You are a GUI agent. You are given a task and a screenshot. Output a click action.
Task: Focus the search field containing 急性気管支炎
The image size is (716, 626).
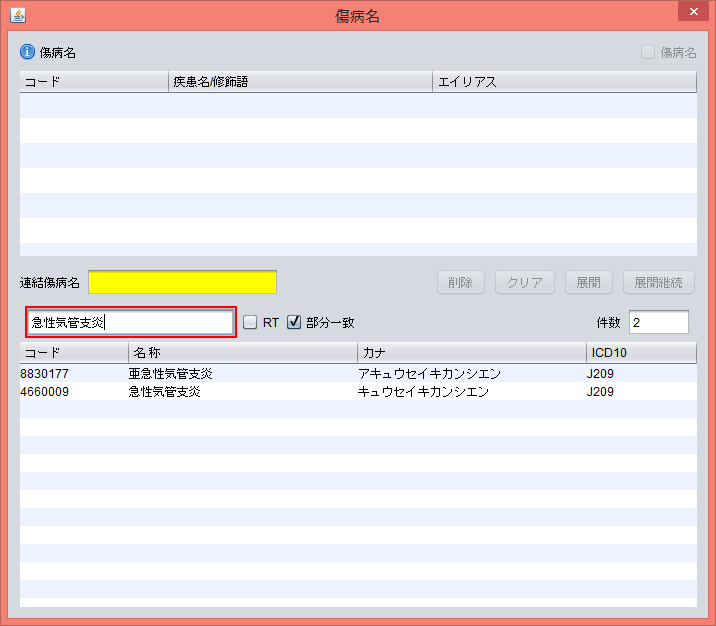pyautogui.click(x=131, y=322)
